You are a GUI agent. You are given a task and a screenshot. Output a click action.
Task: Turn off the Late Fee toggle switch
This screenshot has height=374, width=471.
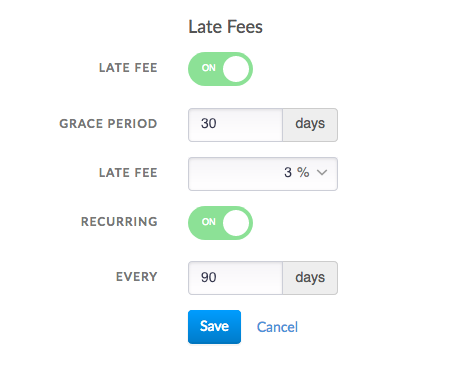pyautogui.click(x=220, y=69)
